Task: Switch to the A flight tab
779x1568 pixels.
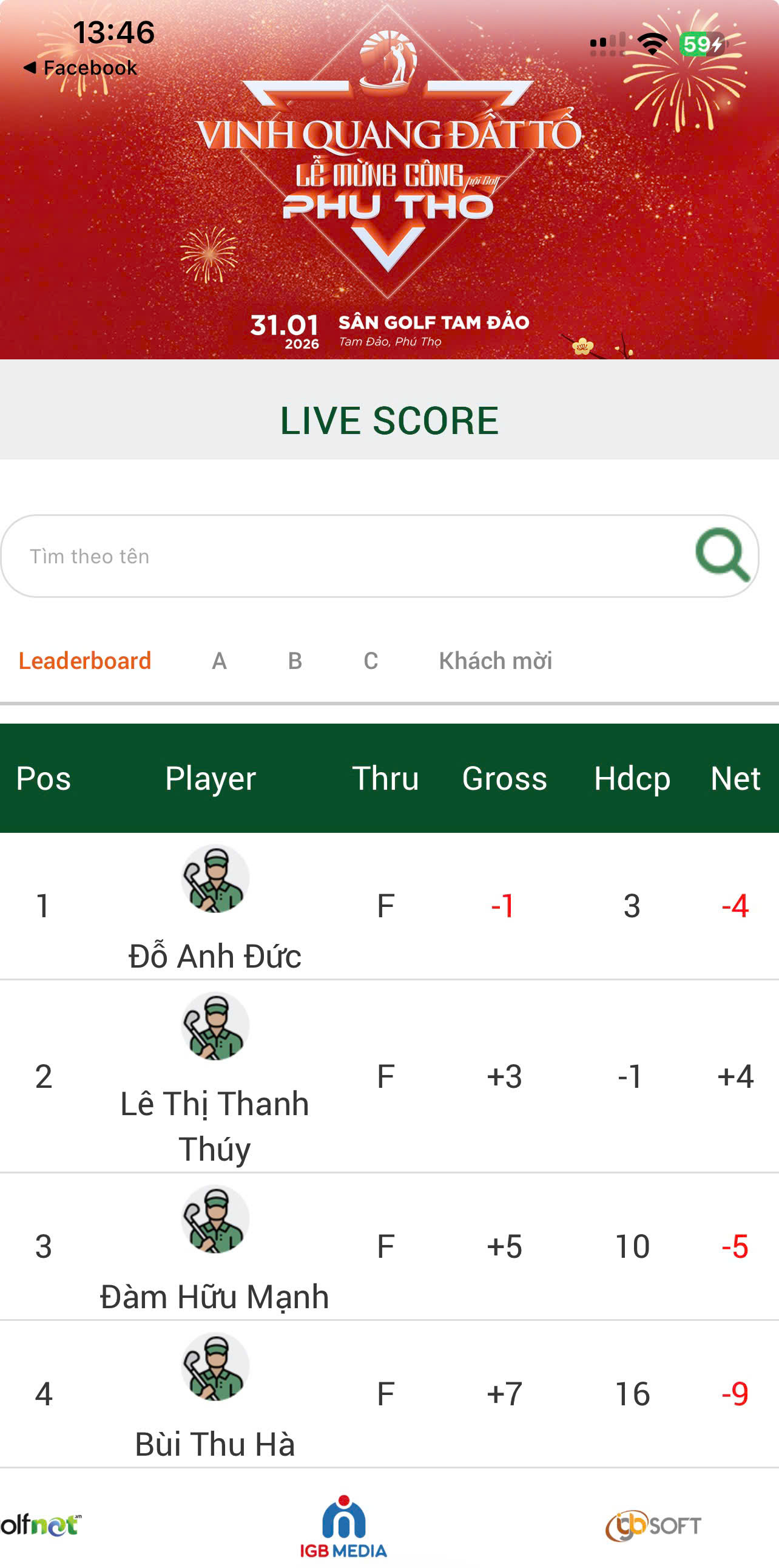Action: click(220, 660)
